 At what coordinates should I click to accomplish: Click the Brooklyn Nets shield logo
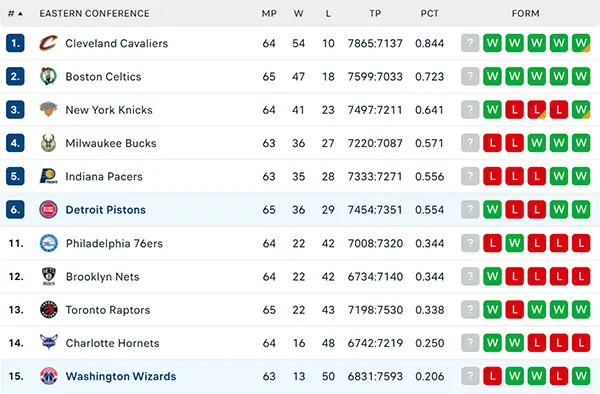(x=49, y=277)
